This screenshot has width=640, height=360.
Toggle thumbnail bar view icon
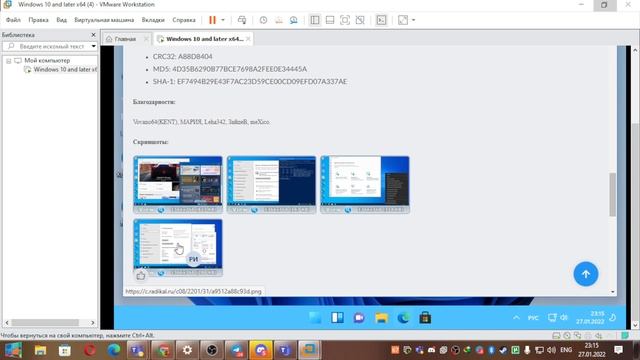[x=330, y=20]
